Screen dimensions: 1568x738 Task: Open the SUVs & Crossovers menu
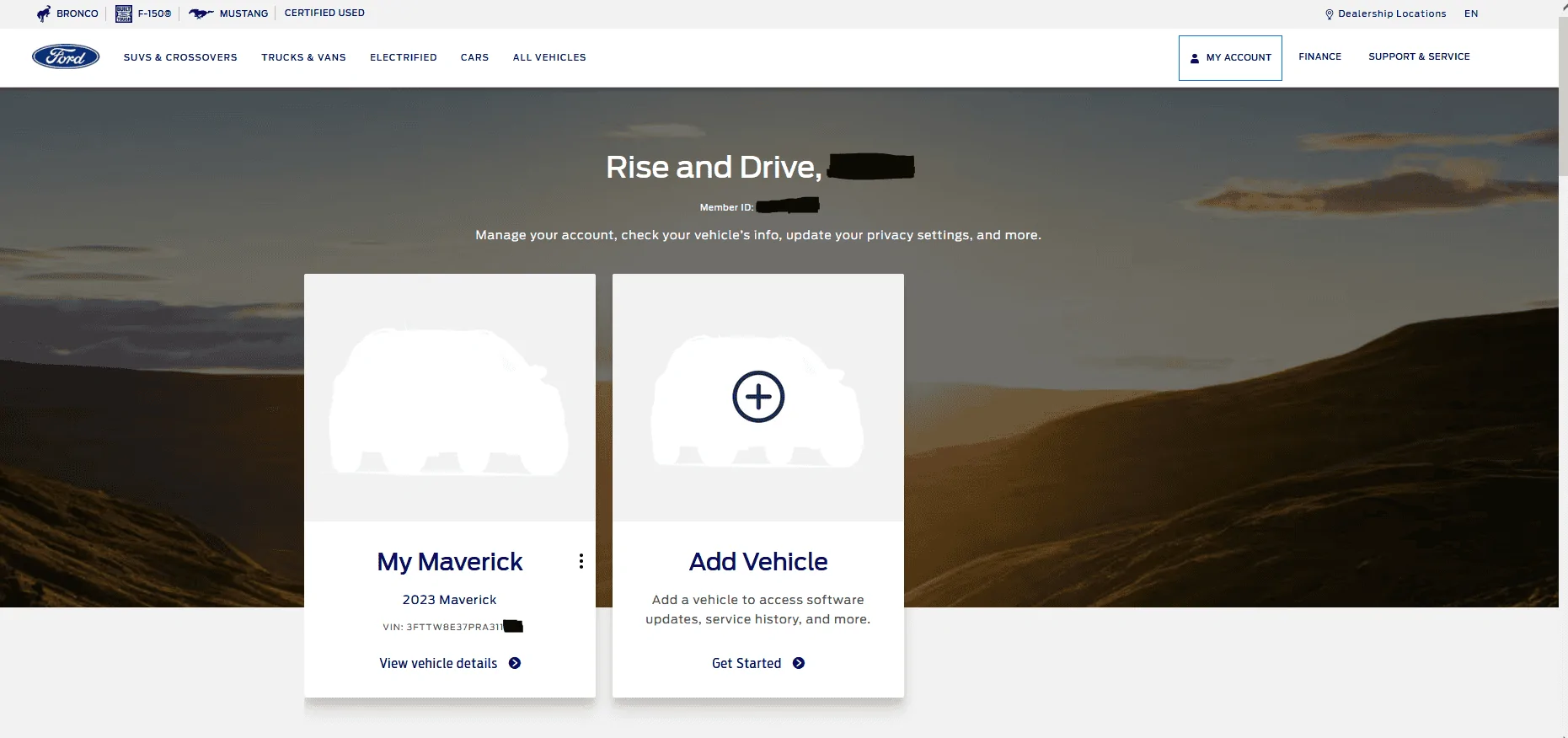point(180,57)
